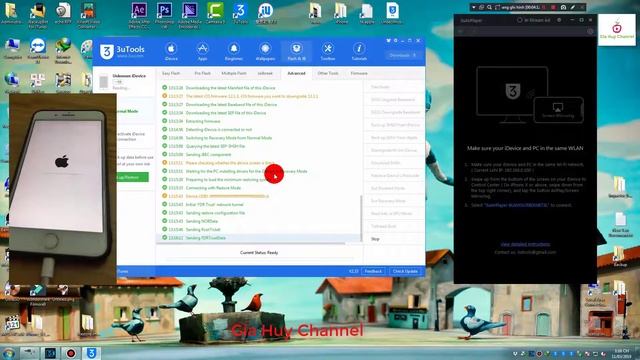Open the Tutorials section in 3uTools

point(359,52)
